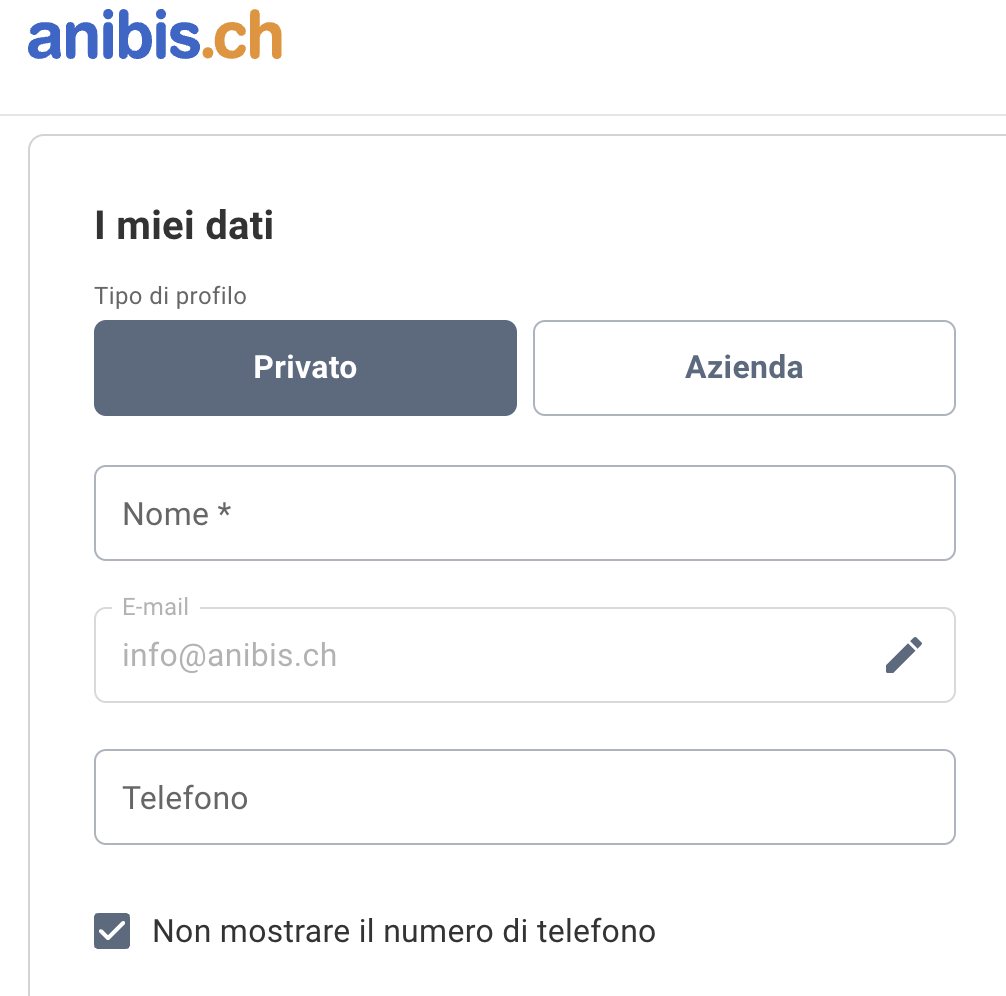
Task: Untick the hide phone number checkbox
Action: click(x=112, y=931)
